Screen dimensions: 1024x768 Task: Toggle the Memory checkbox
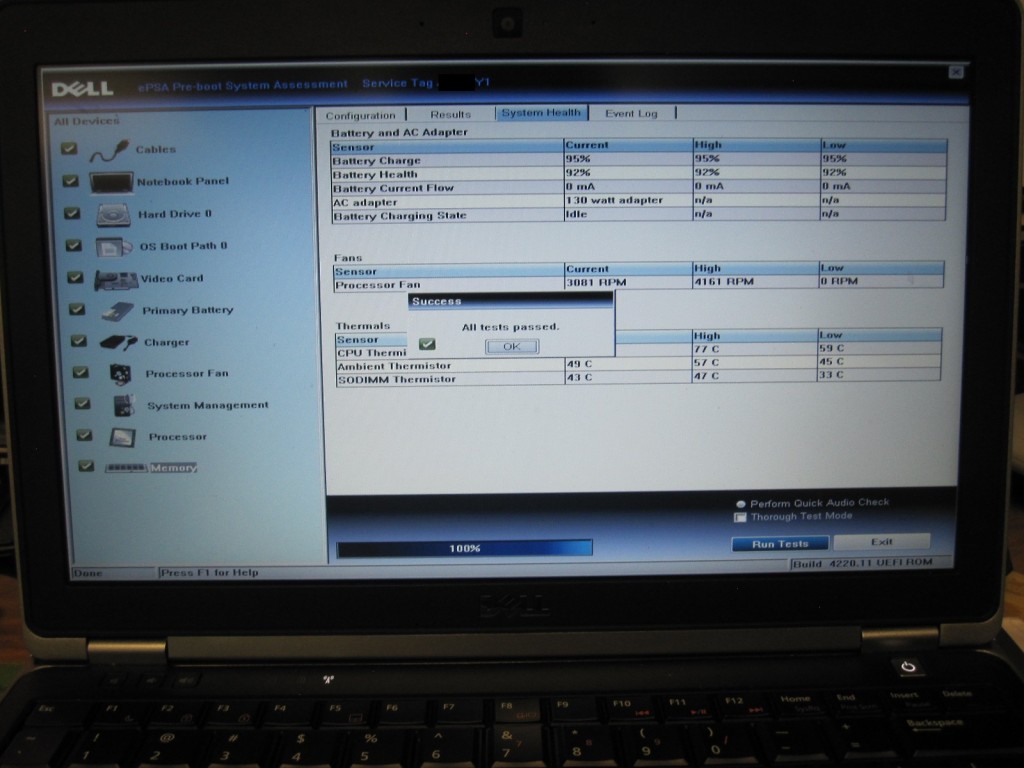pos(86,466)
